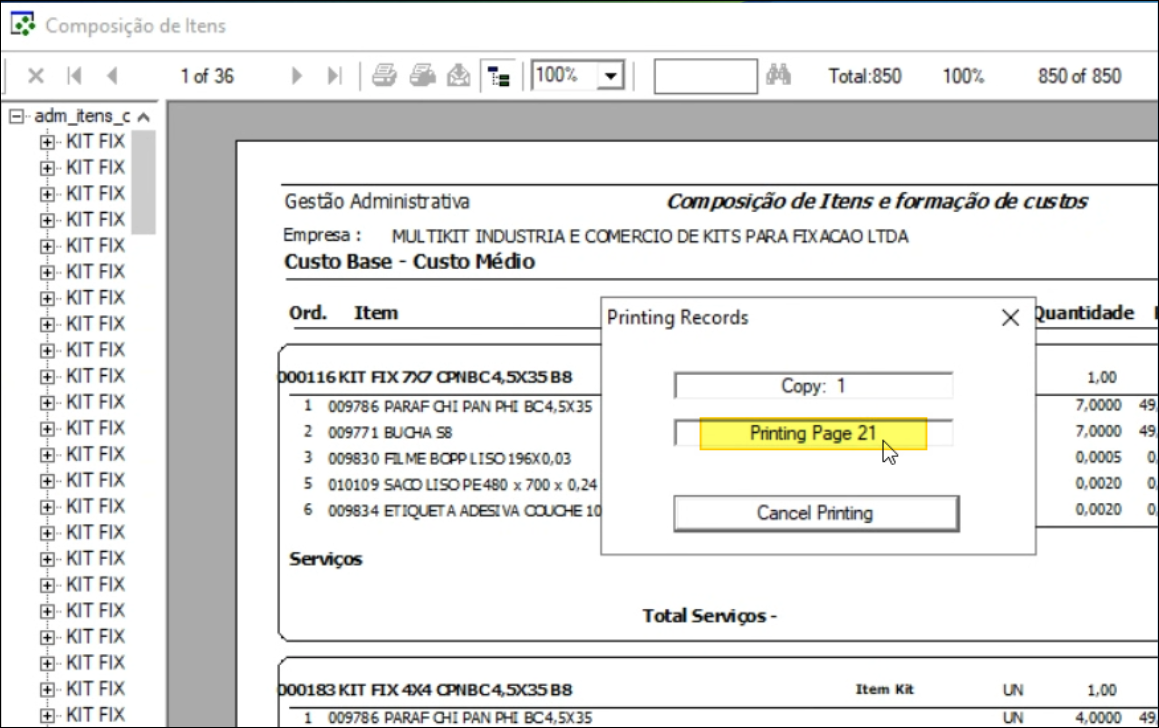The height and width of the screenshot is (728, 1159).
Task: Expand the first KIT FIX tree node
Action: click(47, 142)
